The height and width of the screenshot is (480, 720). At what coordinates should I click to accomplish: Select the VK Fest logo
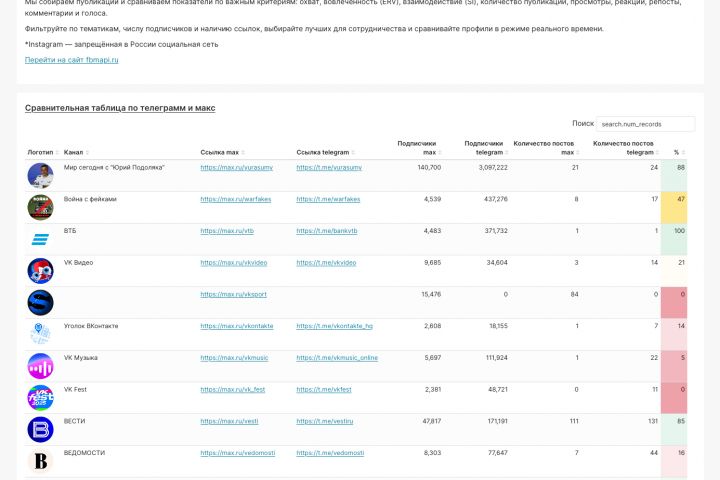click(40, 398)
